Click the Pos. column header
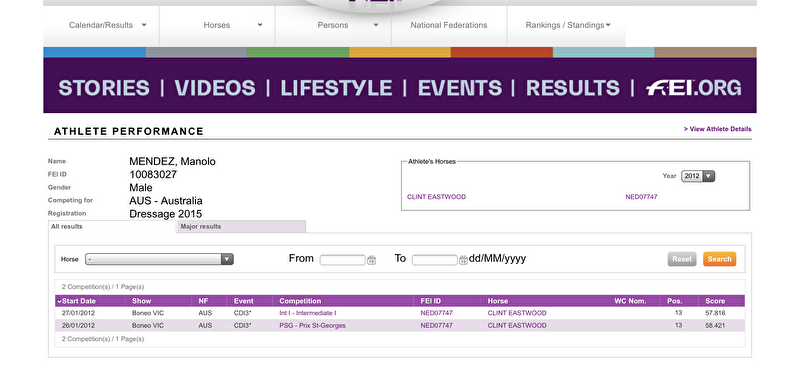800x369 pixels. pyautogui.click(x=674, y=301)
